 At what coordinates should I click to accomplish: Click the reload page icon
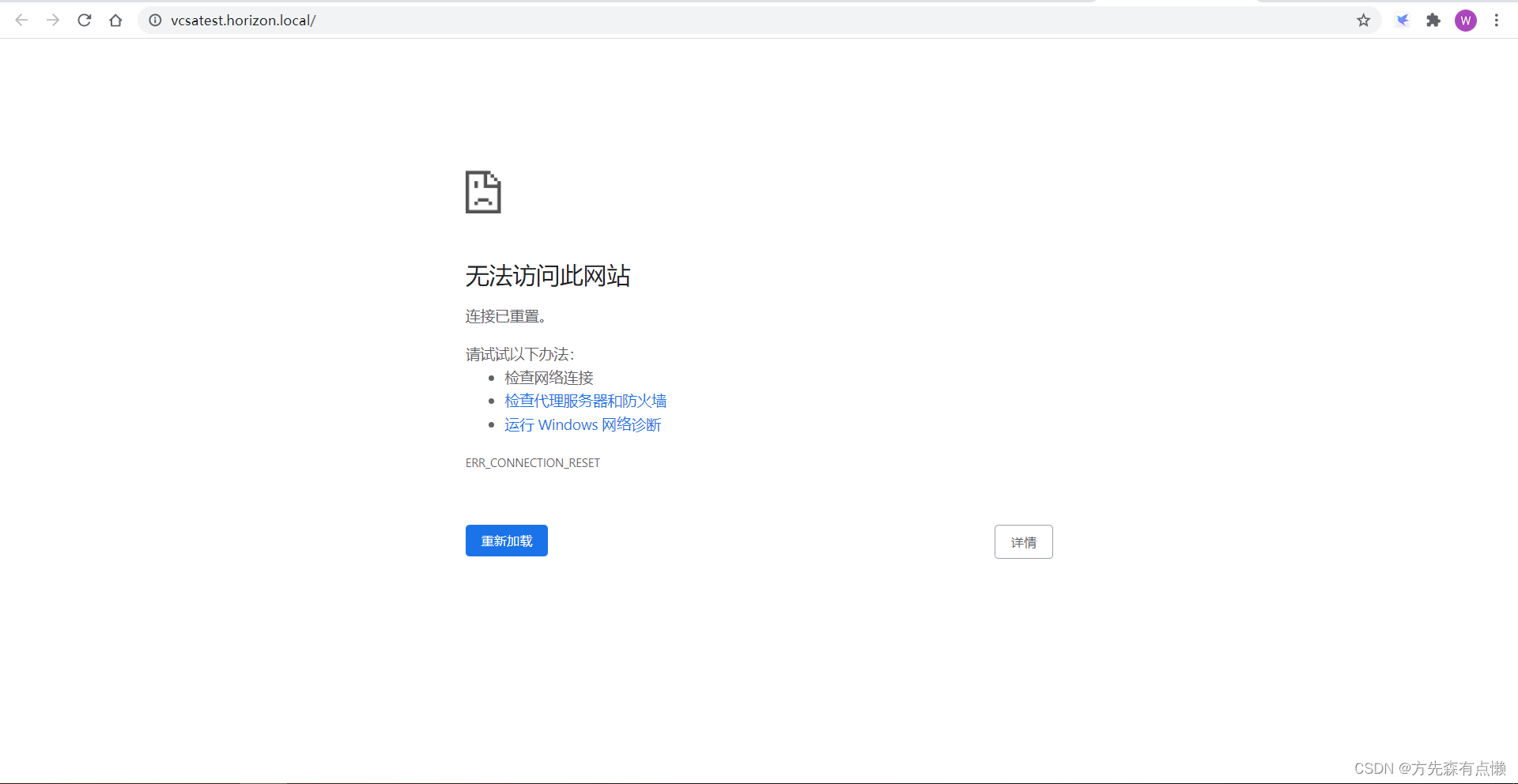pyautogui.click(x=84, y=20)
